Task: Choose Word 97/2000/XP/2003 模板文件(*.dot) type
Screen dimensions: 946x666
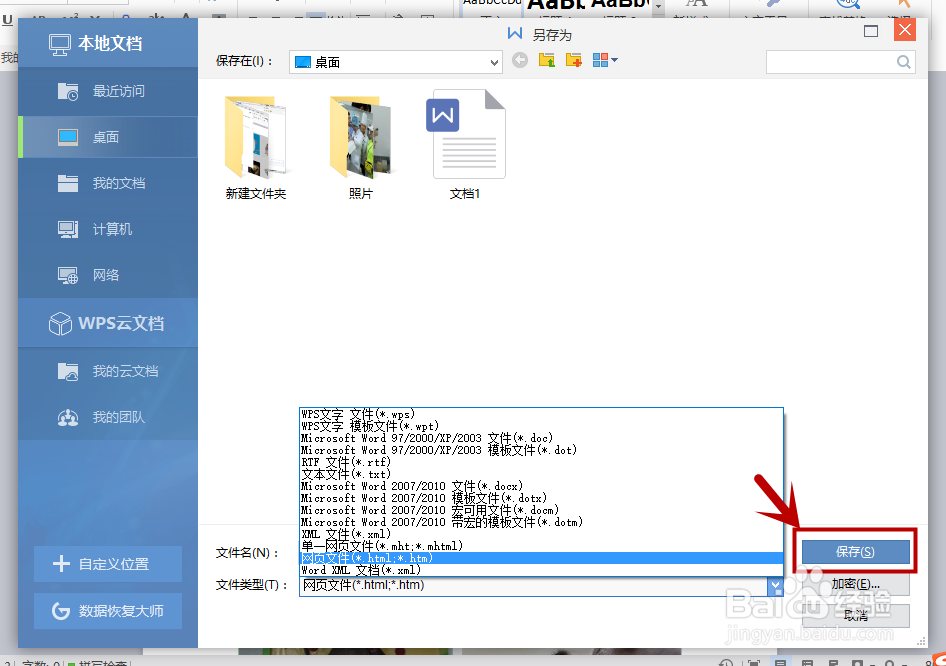Action: point(541,450)
